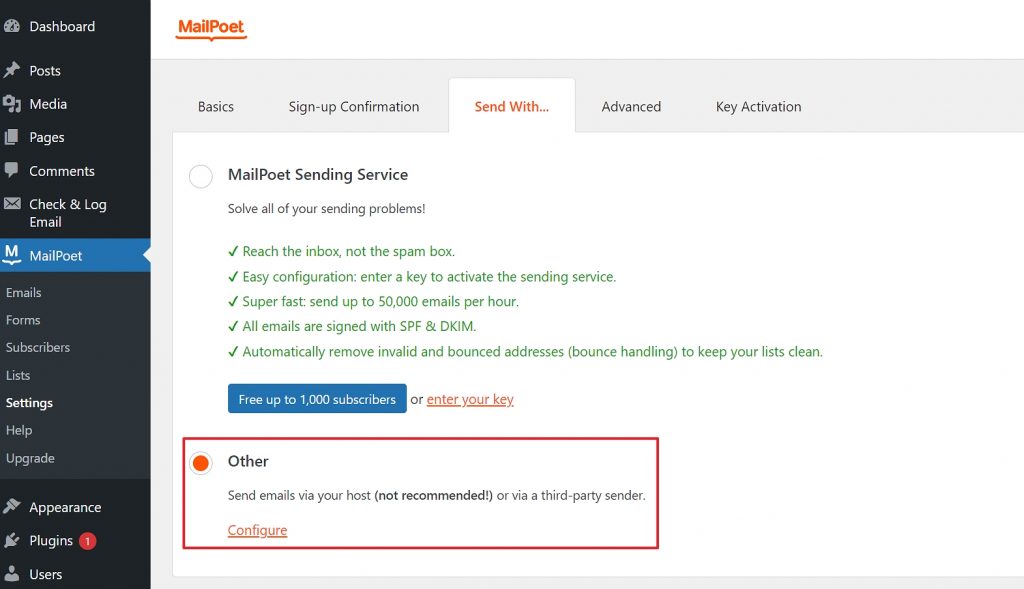The width and height of the screenshot is (1024, 589).
Task: Click the Comments speech bubble icon
Action: [12, 170]
